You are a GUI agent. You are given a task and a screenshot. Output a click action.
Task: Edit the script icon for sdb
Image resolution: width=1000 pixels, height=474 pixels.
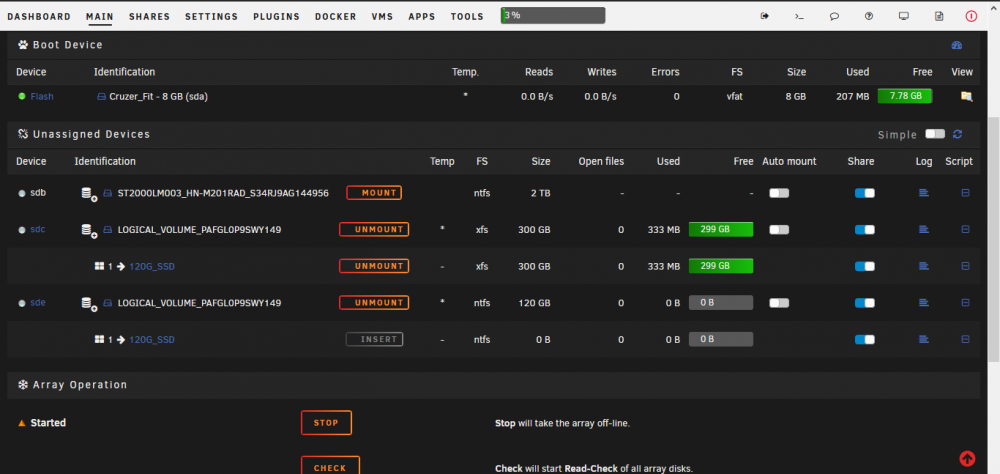(966, 193)
